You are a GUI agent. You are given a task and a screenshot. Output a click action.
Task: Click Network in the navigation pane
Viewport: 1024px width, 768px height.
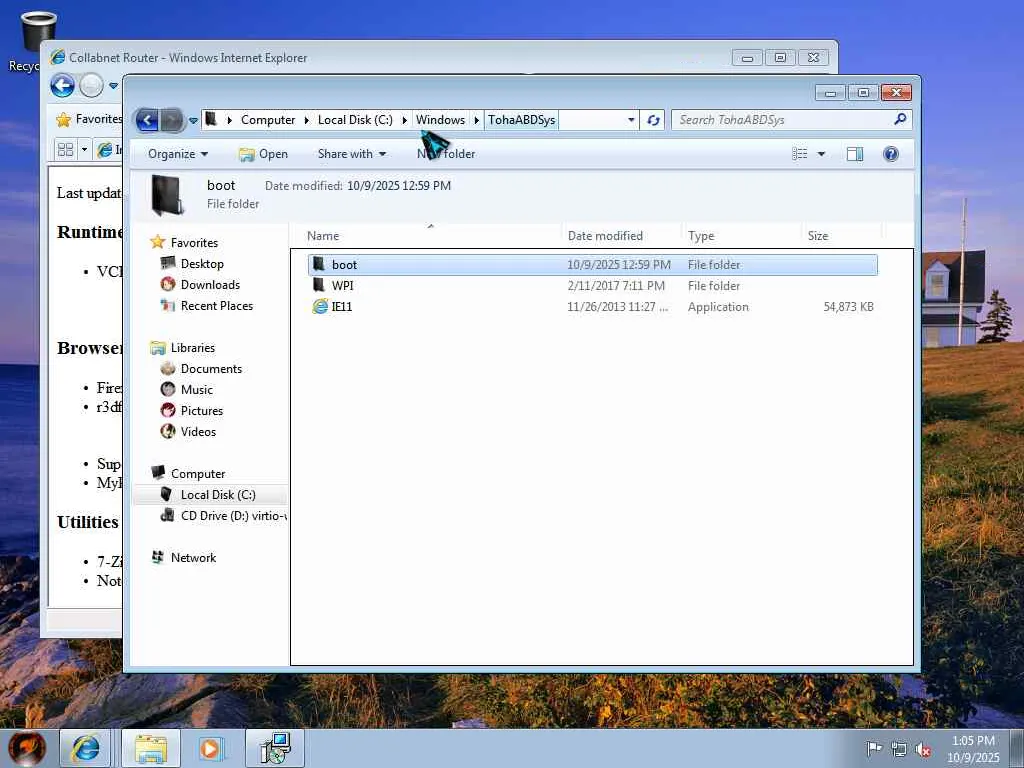[193, 558]
